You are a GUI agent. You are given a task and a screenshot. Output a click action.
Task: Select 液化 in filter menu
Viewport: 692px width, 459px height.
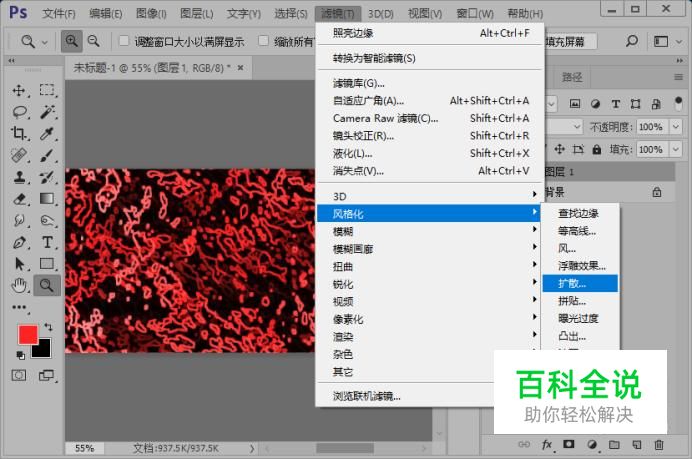click(430, 153)
